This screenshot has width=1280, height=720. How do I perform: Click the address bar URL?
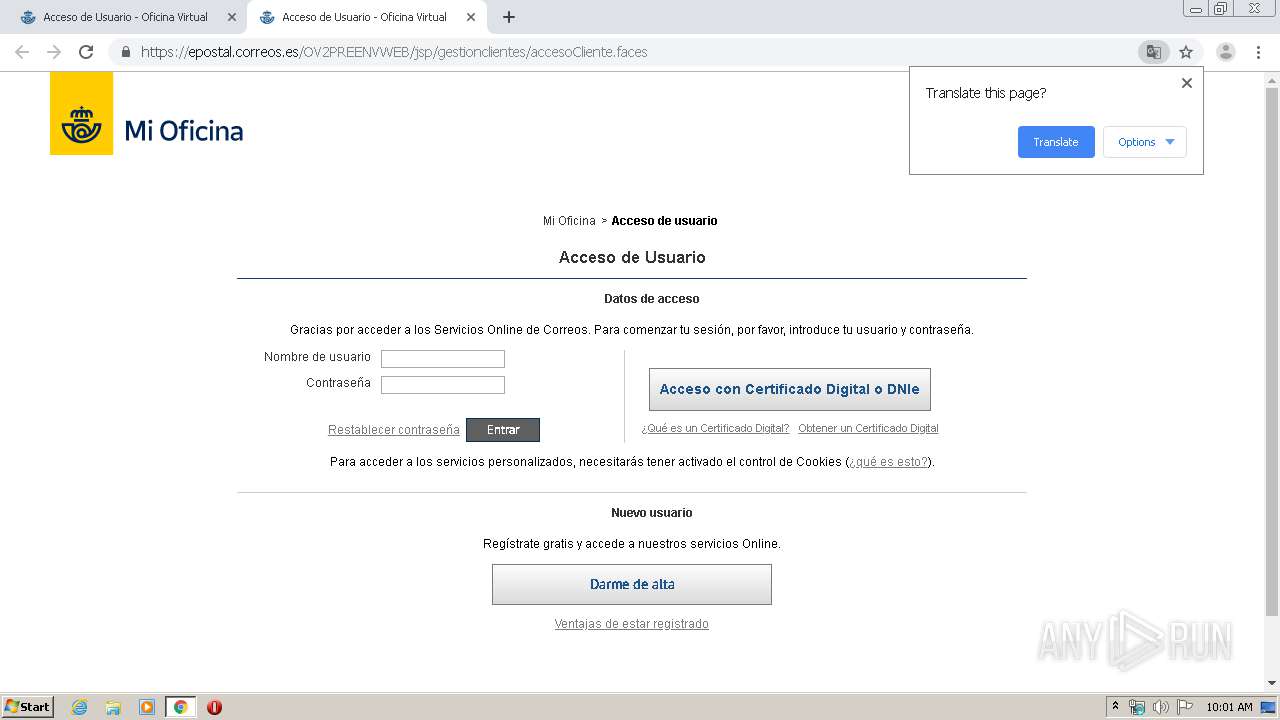click(394, 52)
